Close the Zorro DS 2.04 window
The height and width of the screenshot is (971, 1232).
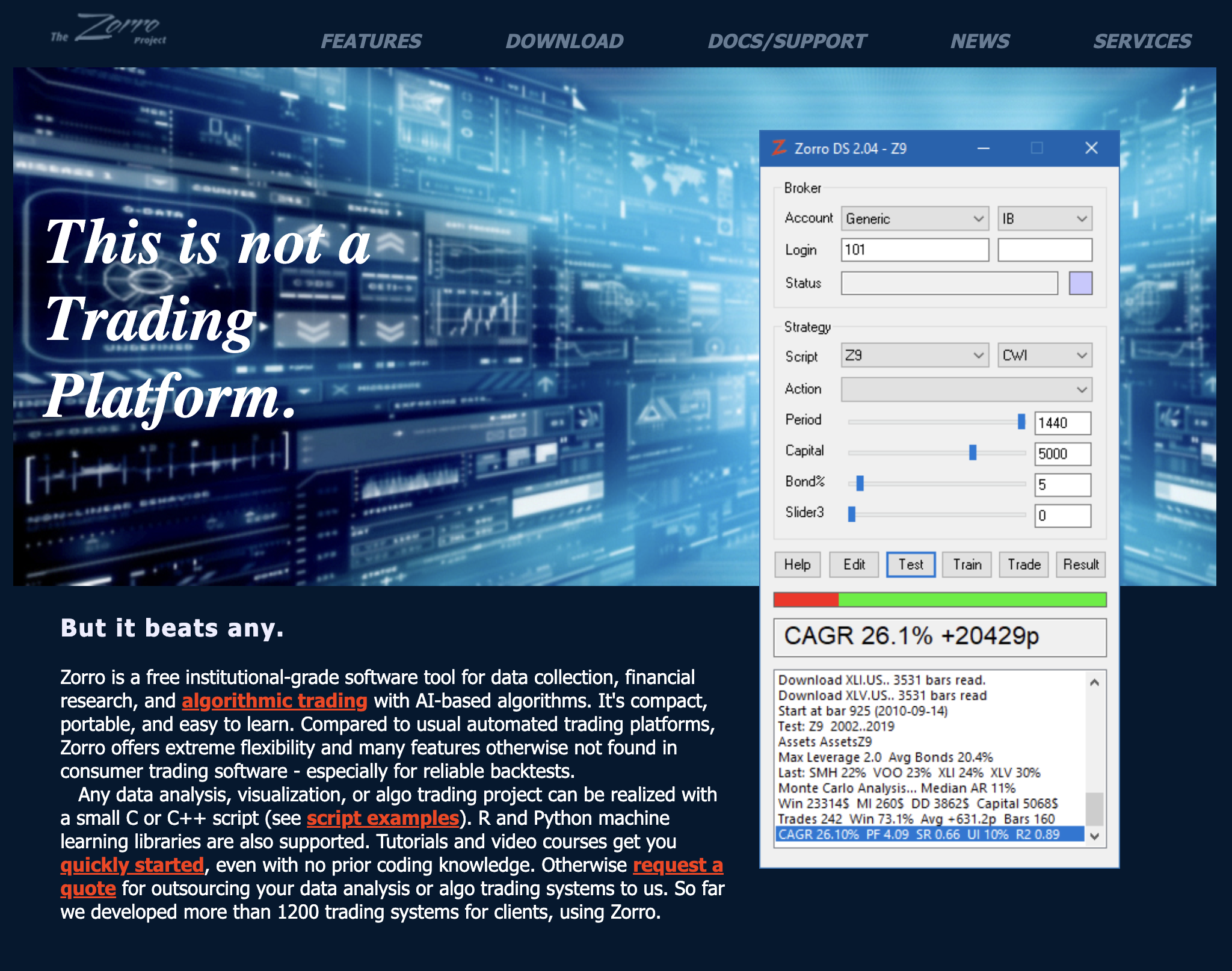pyautogui.click(x=1091, y=148)
